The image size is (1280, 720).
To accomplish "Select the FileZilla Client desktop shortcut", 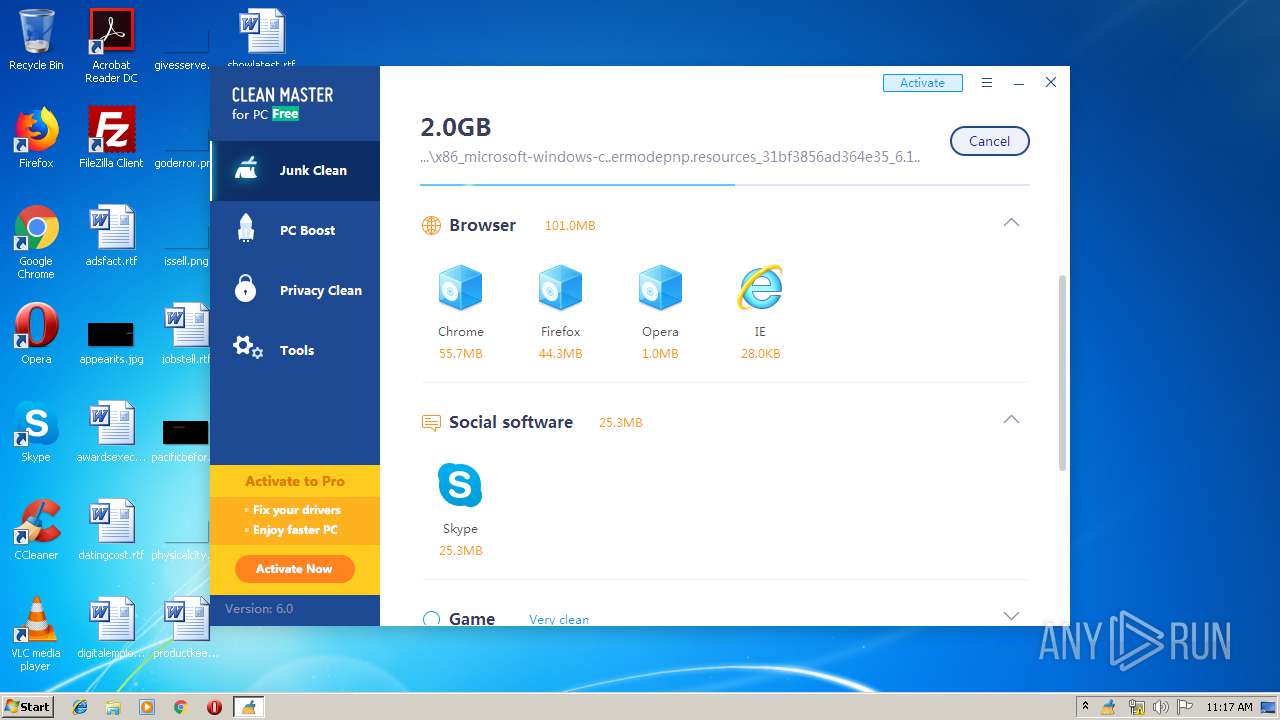I will click(111, 138).
